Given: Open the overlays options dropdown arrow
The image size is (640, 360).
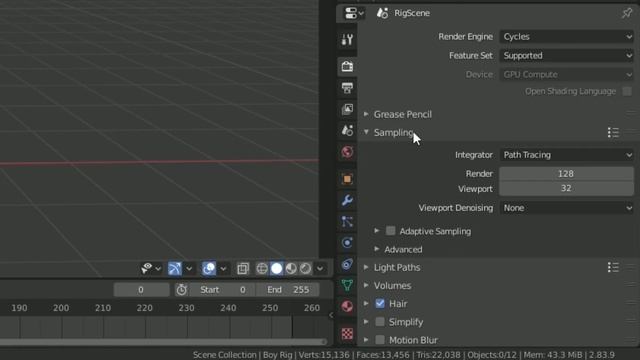Looking at the screenshot, I should 223,269.
